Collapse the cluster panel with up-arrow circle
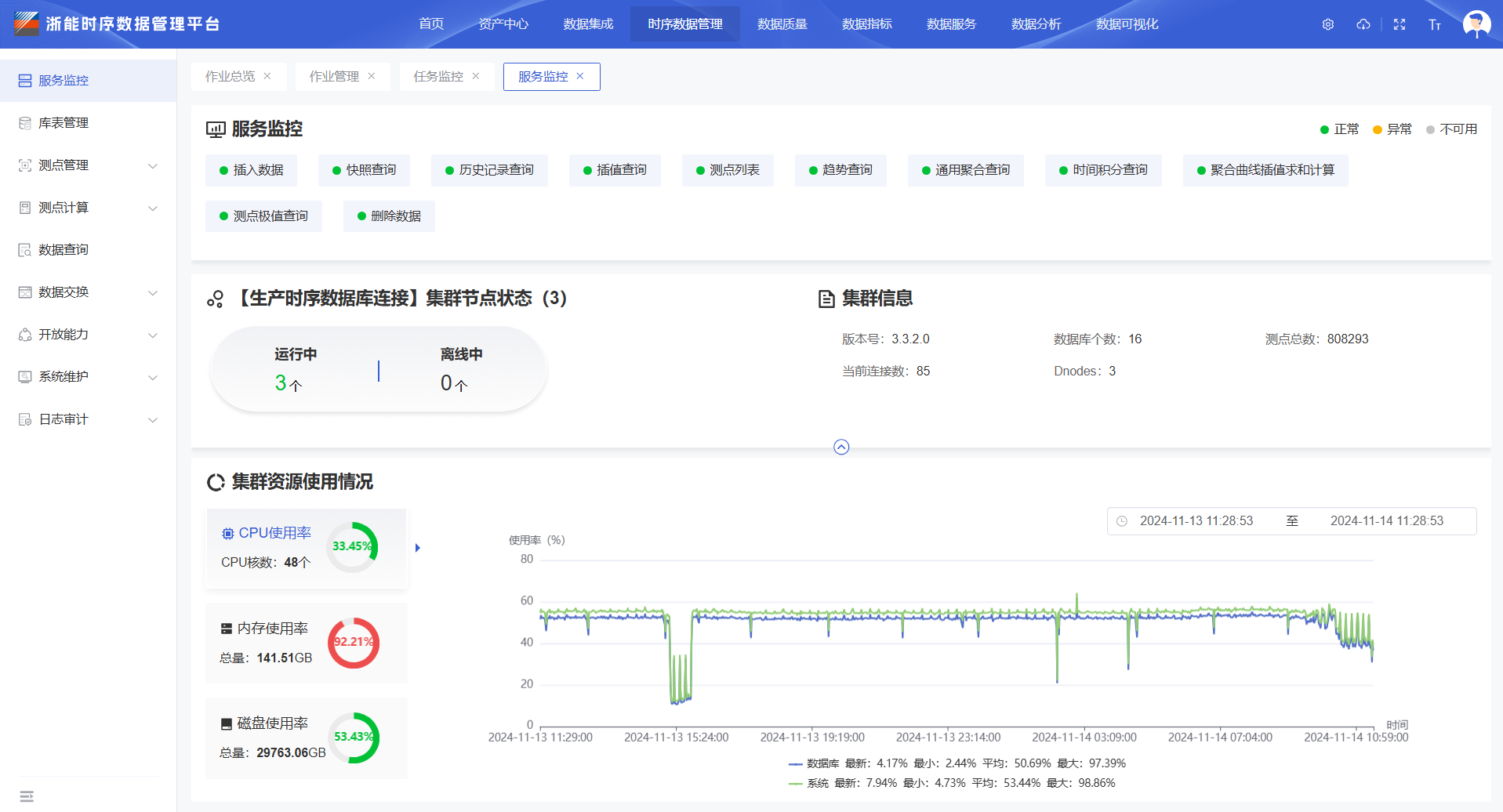Screen dimensions: 1503x812 [841, 447]
